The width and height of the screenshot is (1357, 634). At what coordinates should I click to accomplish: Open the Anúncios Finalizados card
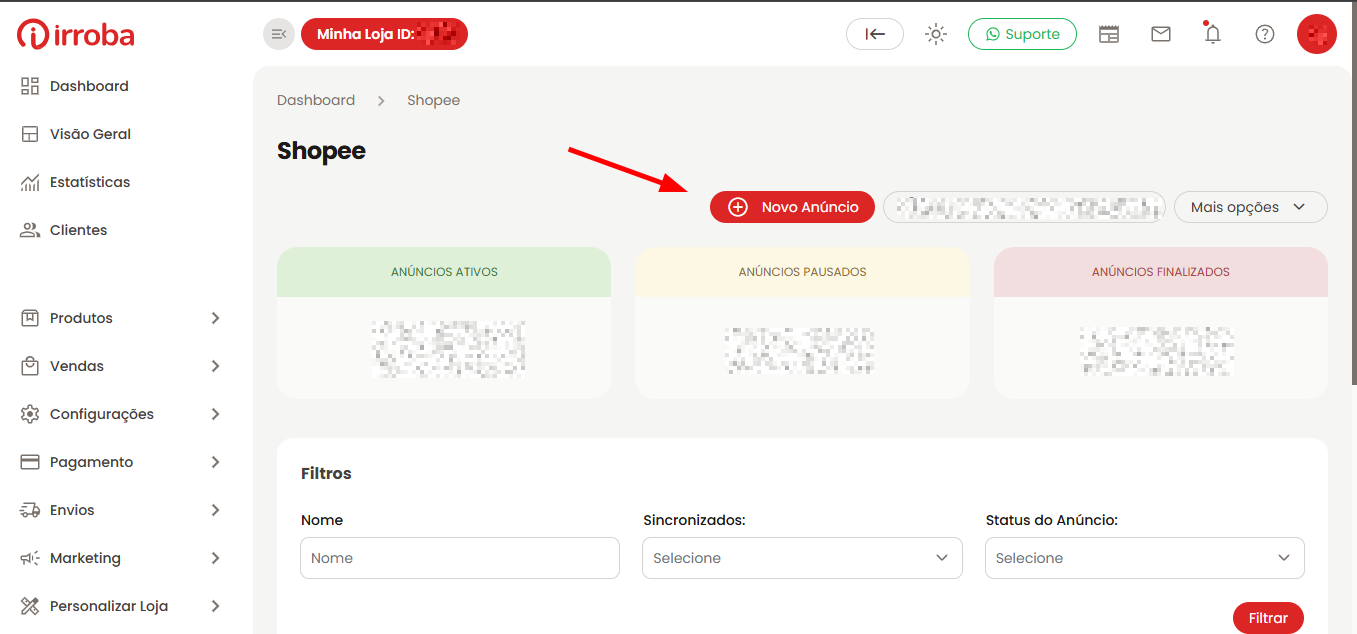pyautogui.click(x=1161, y=323)
